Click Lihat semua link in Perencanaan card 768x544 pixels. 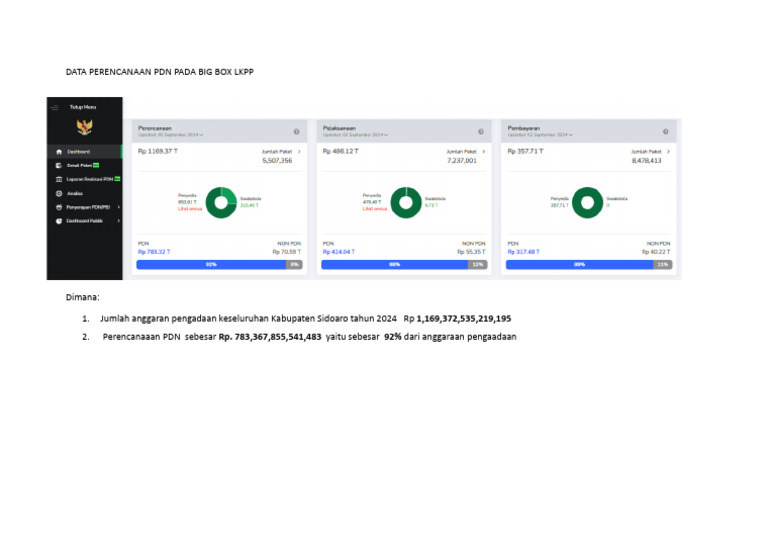190,209
